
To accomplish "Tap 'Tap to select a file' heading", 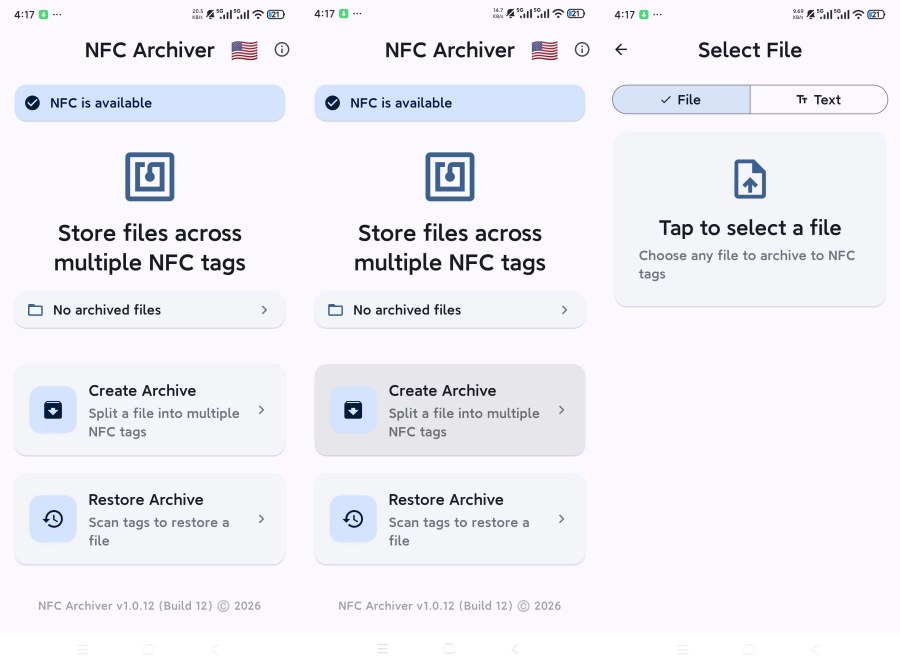I will [x=750, y=229].
